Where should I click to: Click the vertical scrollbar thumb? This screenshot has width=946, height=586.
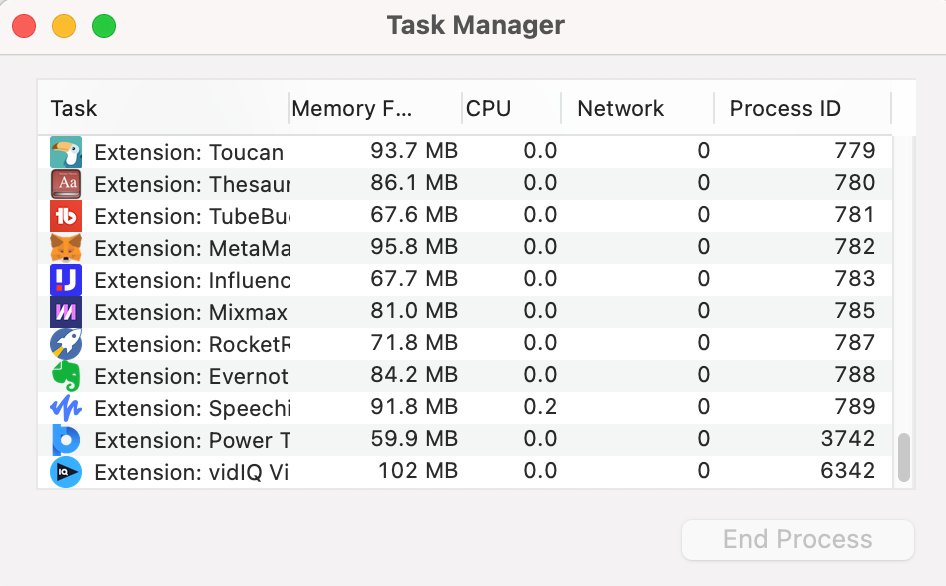[904, 457]
